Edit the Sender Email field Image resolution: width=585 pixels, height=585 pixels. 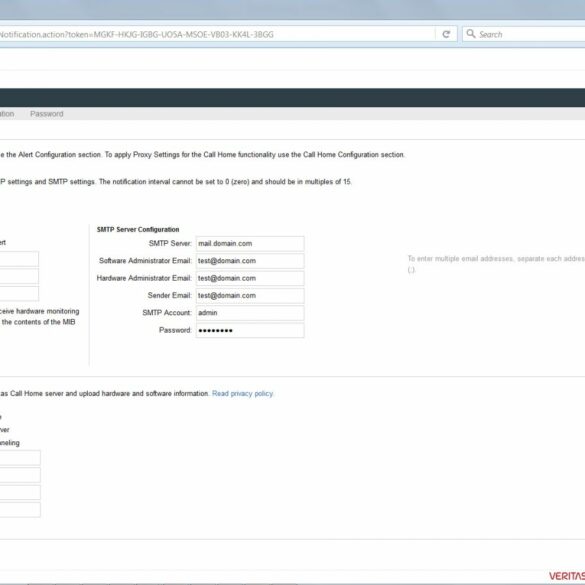250,295
